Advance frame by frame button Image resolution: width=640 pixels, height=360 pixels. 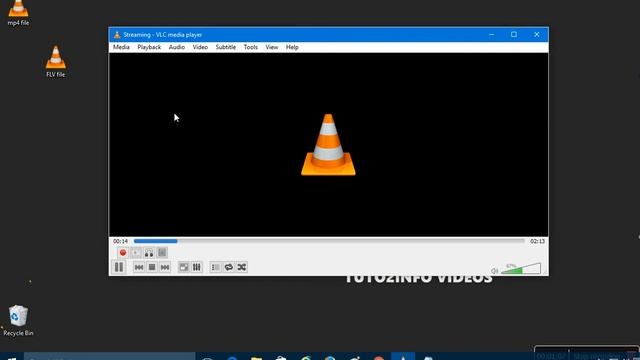coord(162,253)
